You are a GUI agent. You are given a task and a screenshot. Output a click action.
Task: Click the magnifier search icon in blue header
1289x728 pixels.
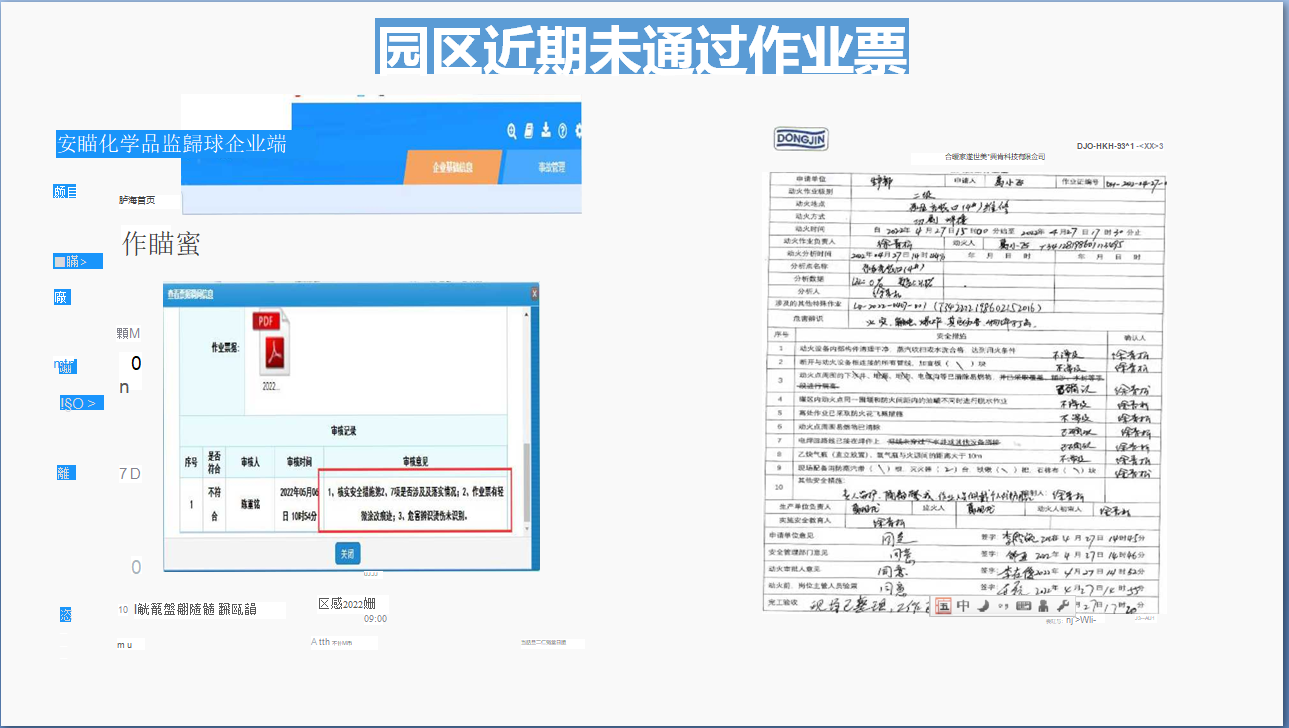[x=512, y=131]
